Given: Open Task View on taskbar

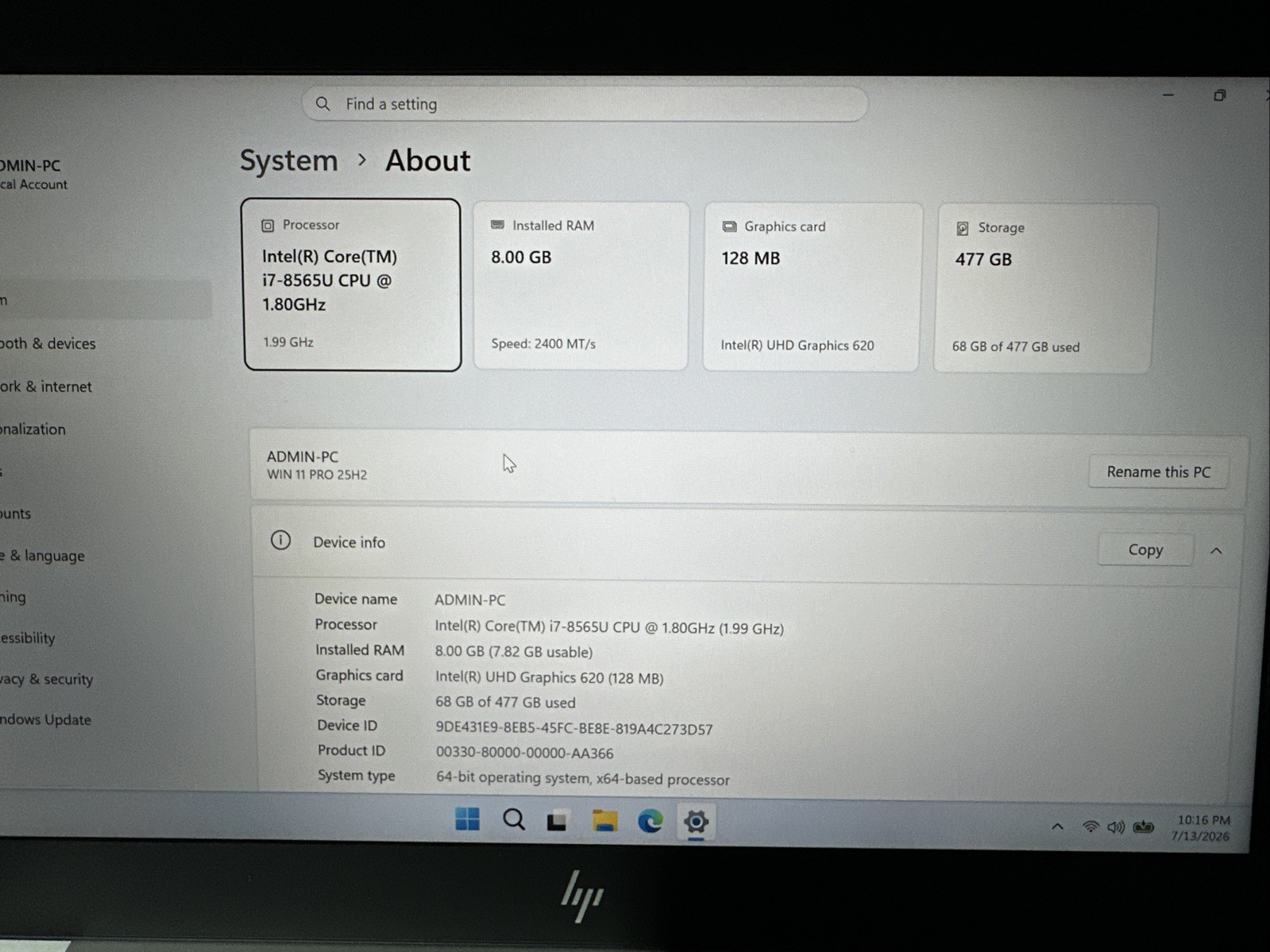Looking at the screenshot, I should pyautogui.click(x=557, y=821).
